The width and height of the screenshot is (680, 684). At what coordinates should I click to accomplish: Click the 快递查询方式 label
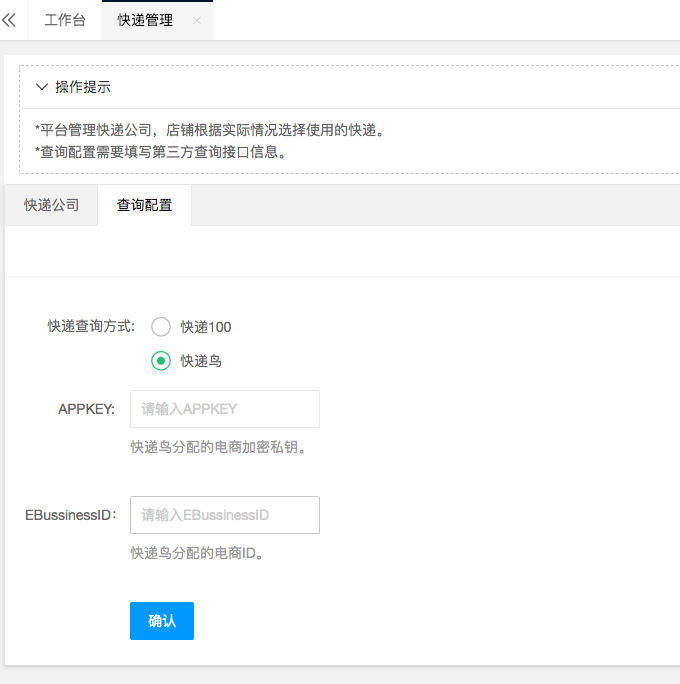click(91, 326)
